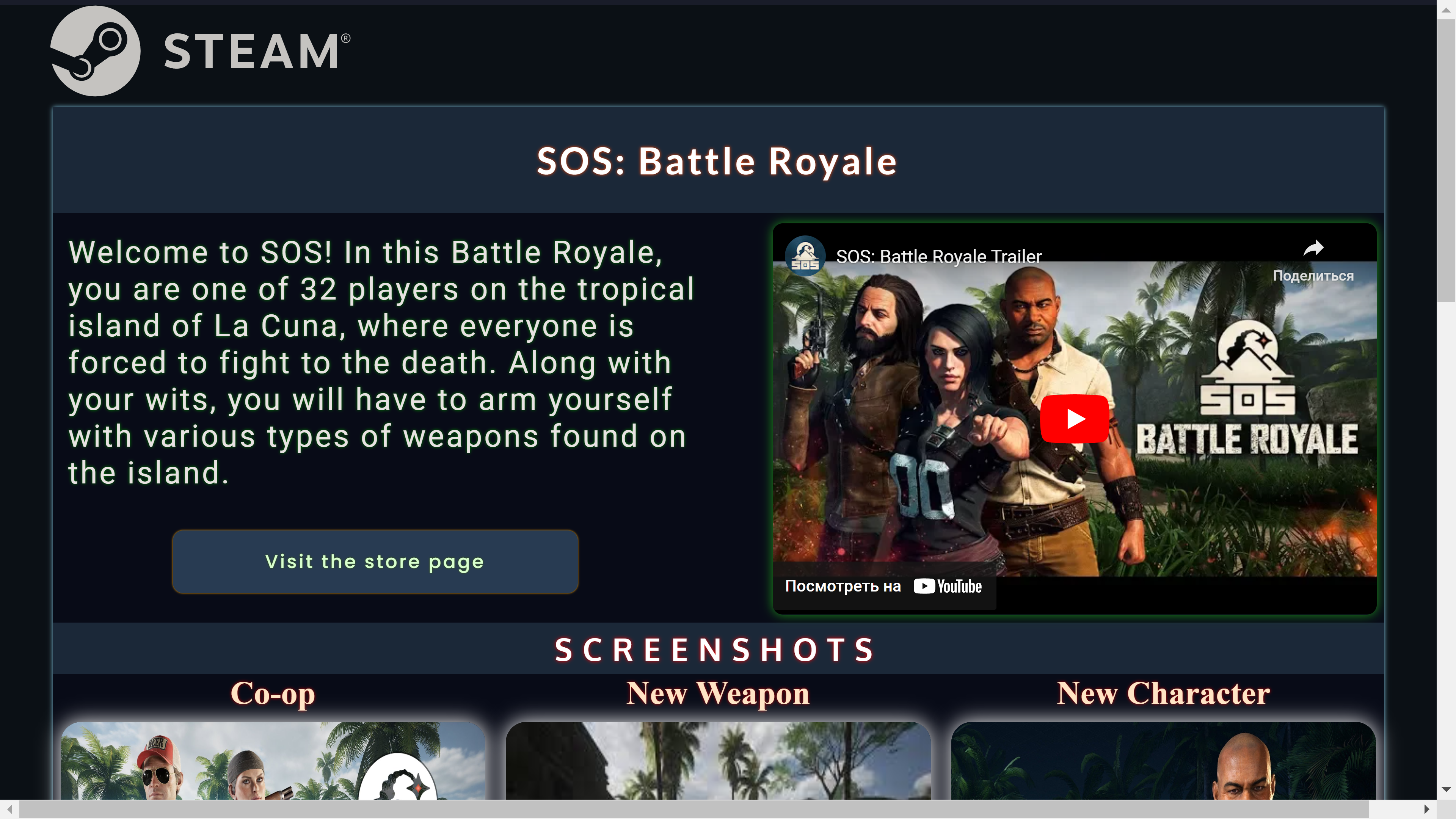The image size is (1456, 819).
Task: Click the horizontal scrollbar right arrow
Action: coord(1426,810)
